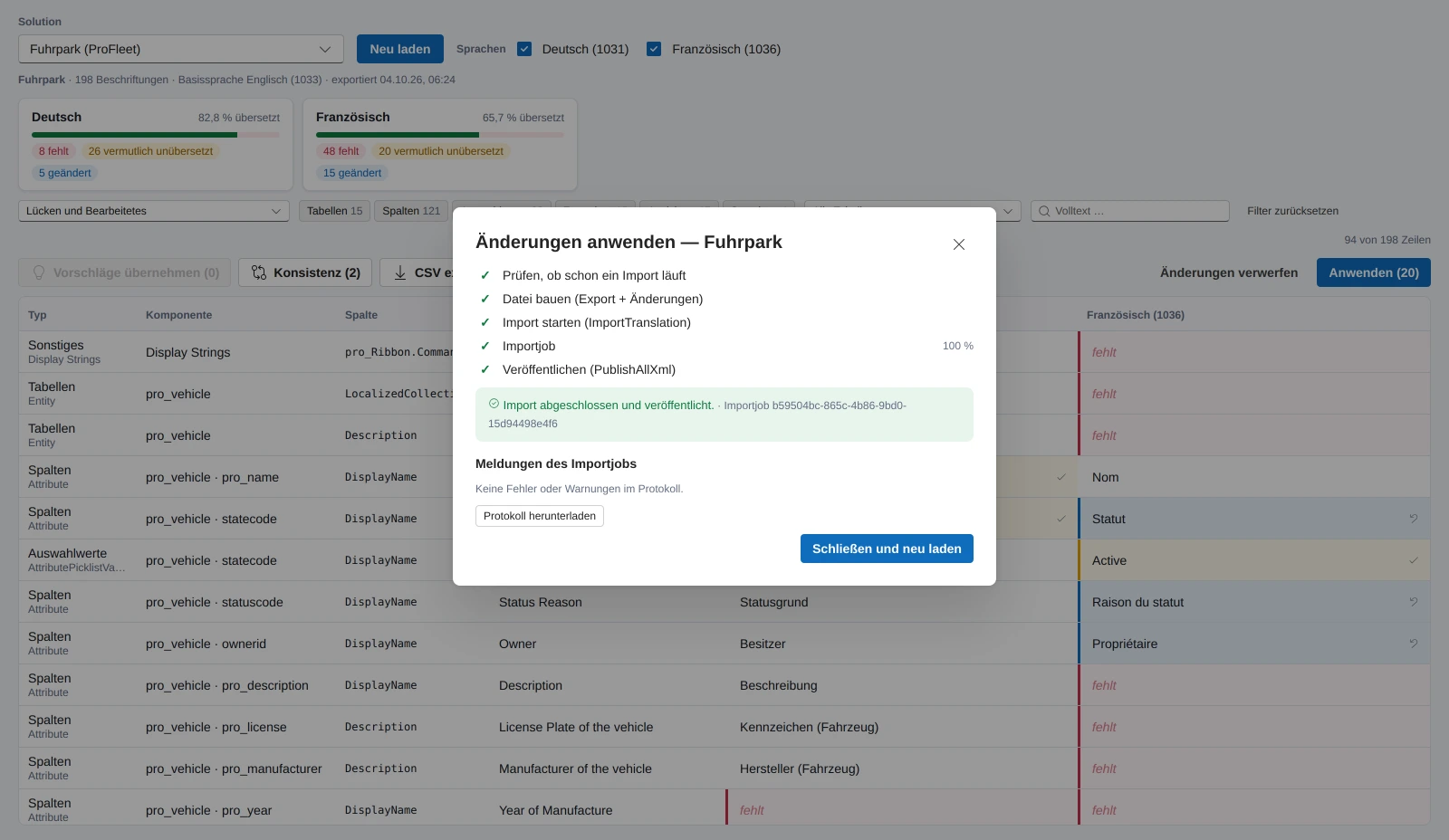Viewport: 1449px width, 840px height.
Task: Click the Neu laden button
Action: 400,49
